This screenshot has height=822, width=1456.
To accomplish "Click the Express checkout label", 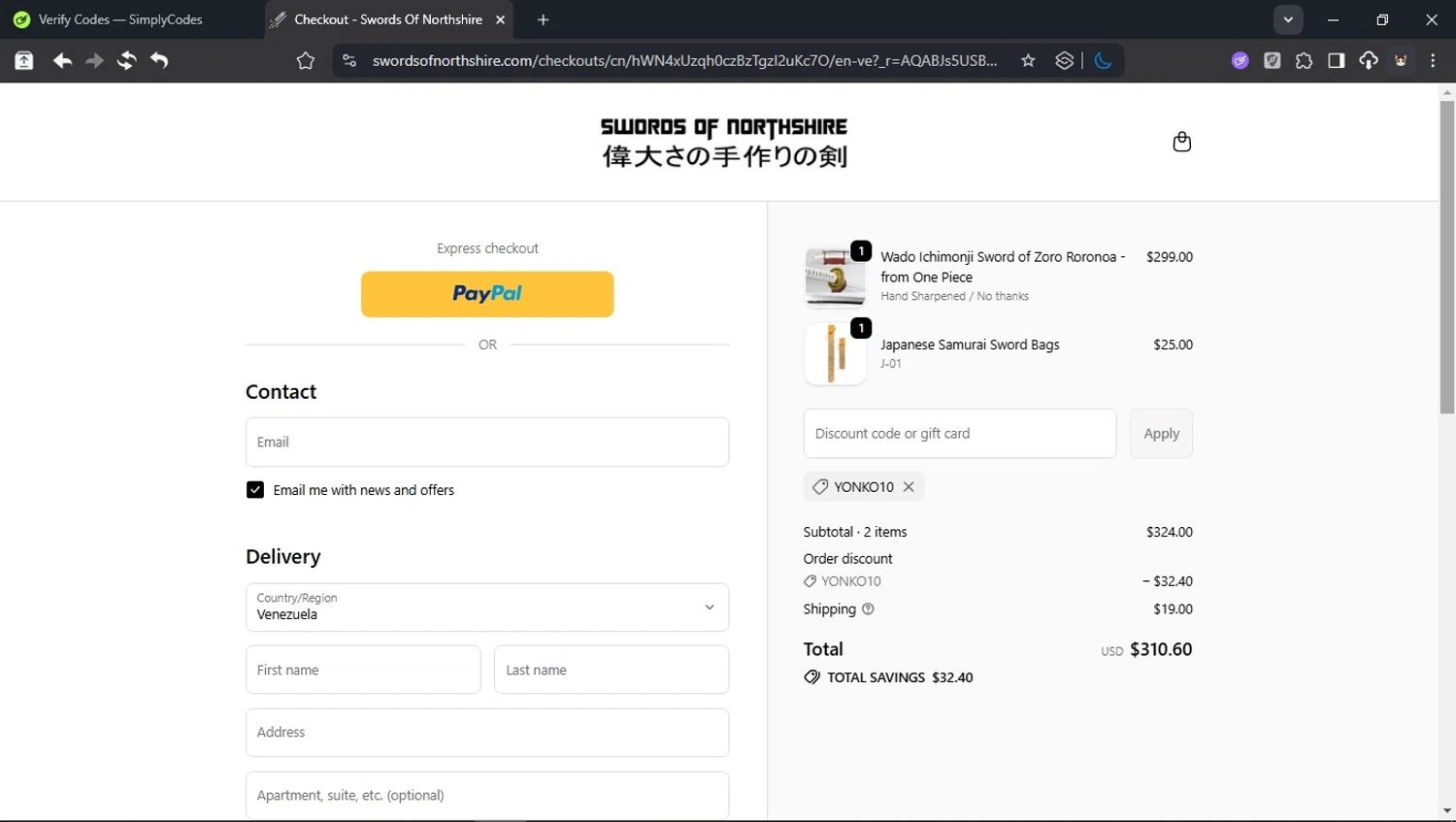I will point(487,248).
